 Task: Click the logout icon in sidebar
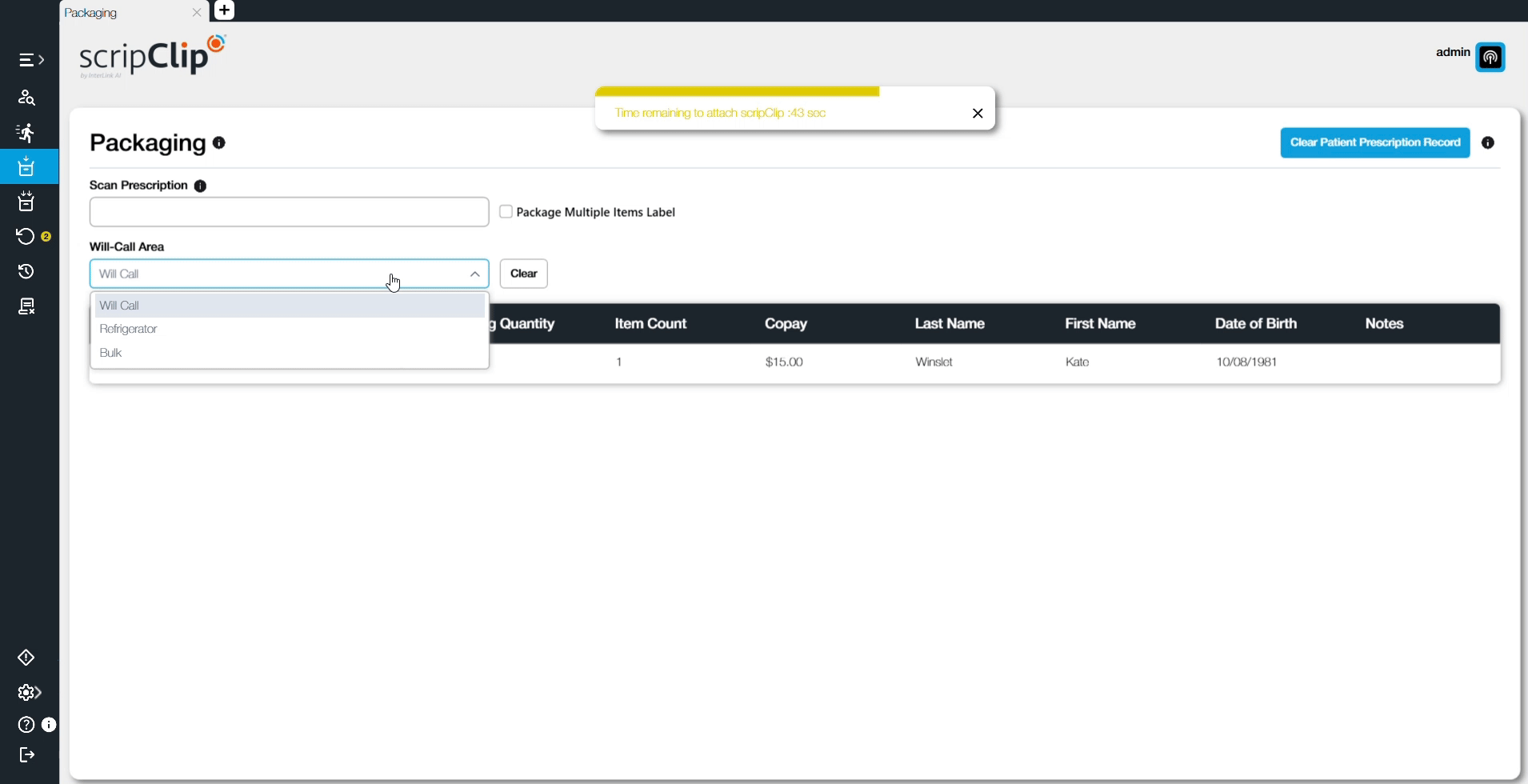coord(26,754)
